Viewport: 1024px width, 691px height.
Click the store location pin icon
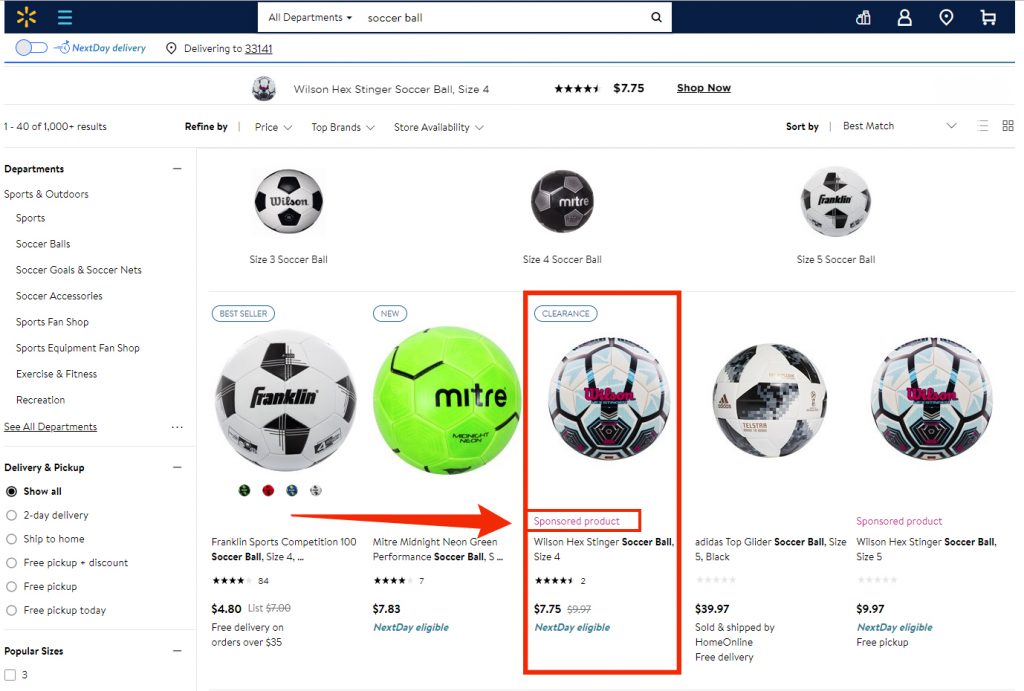(x=946, y=18)
